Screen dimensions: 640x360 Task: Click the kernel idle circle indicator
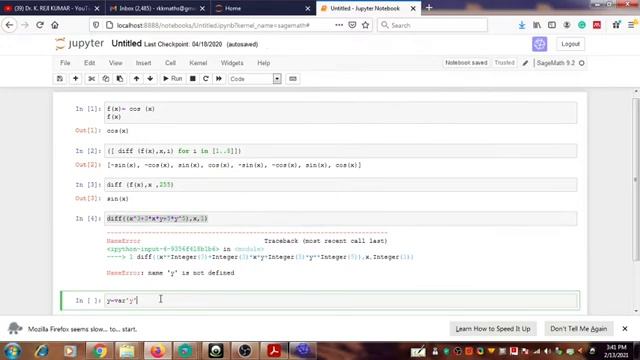coord(582,63)
